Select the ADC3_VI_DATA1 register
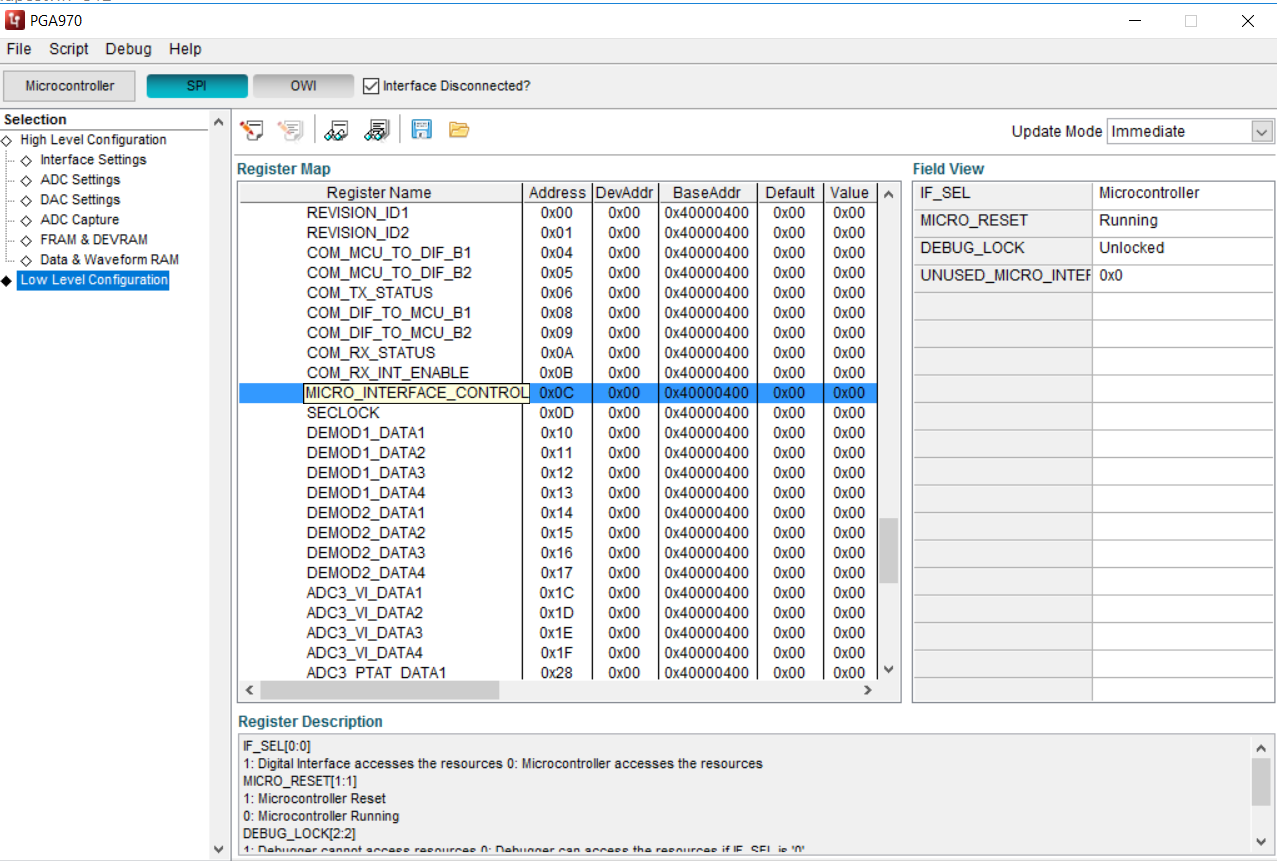Image resolution: width=1277 pixels, height=861 pixels. [558, 593]
